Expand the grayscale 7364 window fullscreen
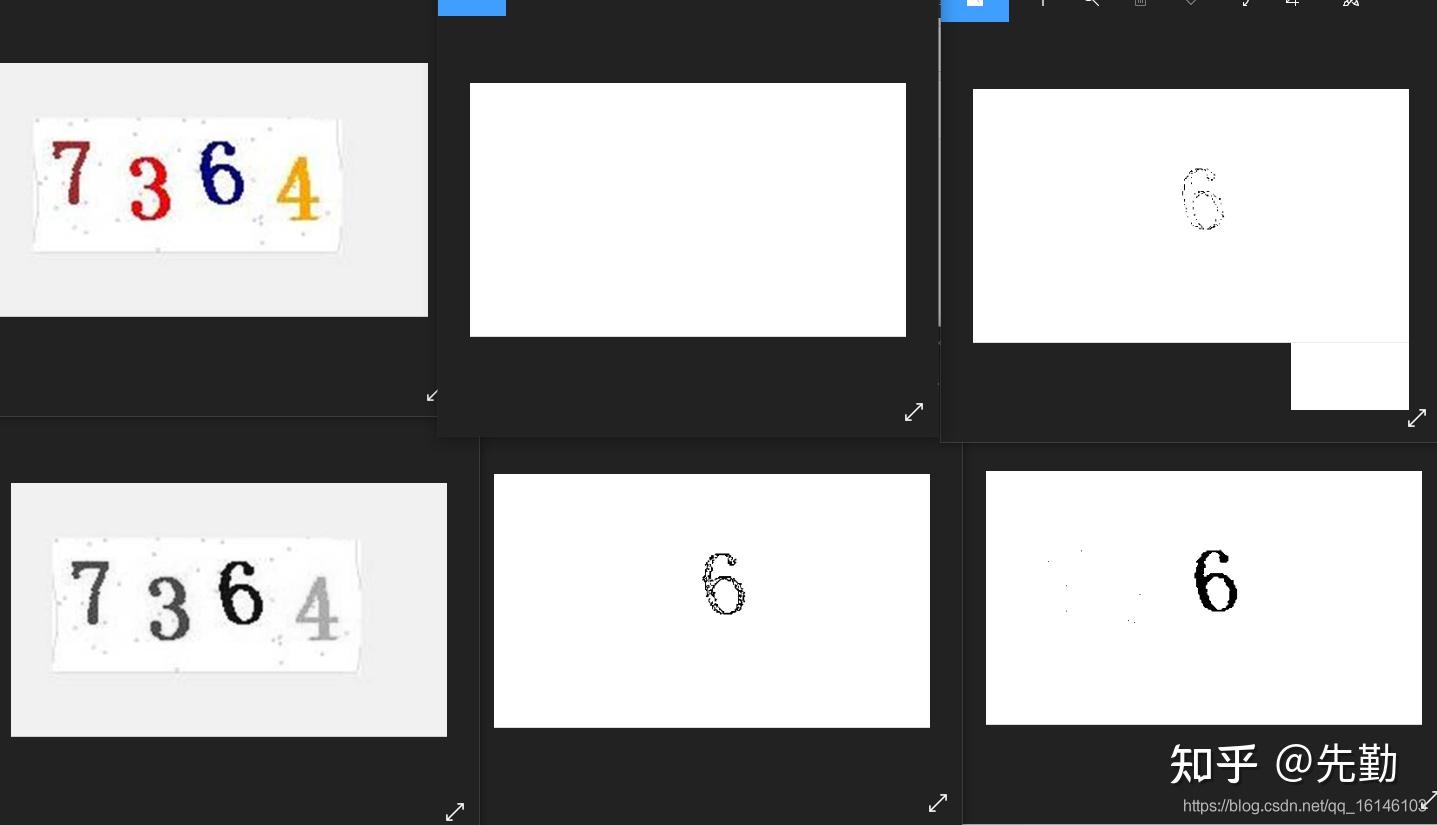The image size is (1437, 825). click(x=455, y=812)
